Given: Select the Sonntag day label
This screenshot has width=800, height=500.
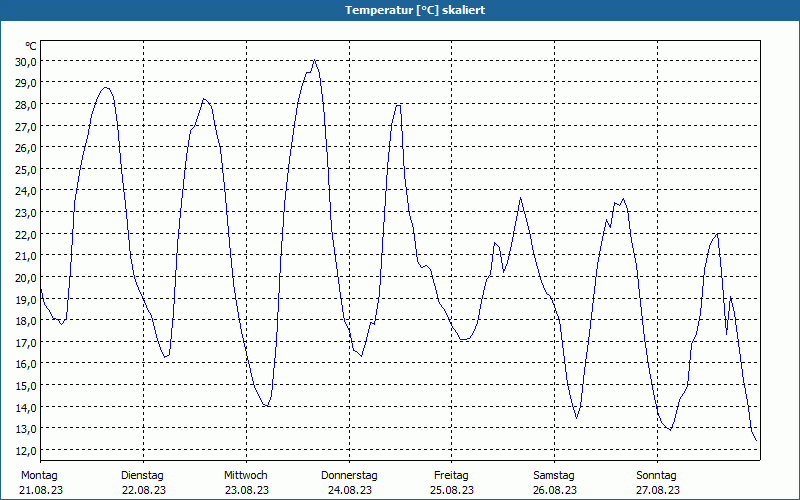Looking at the screenshot, I should (x=656, y=475).
